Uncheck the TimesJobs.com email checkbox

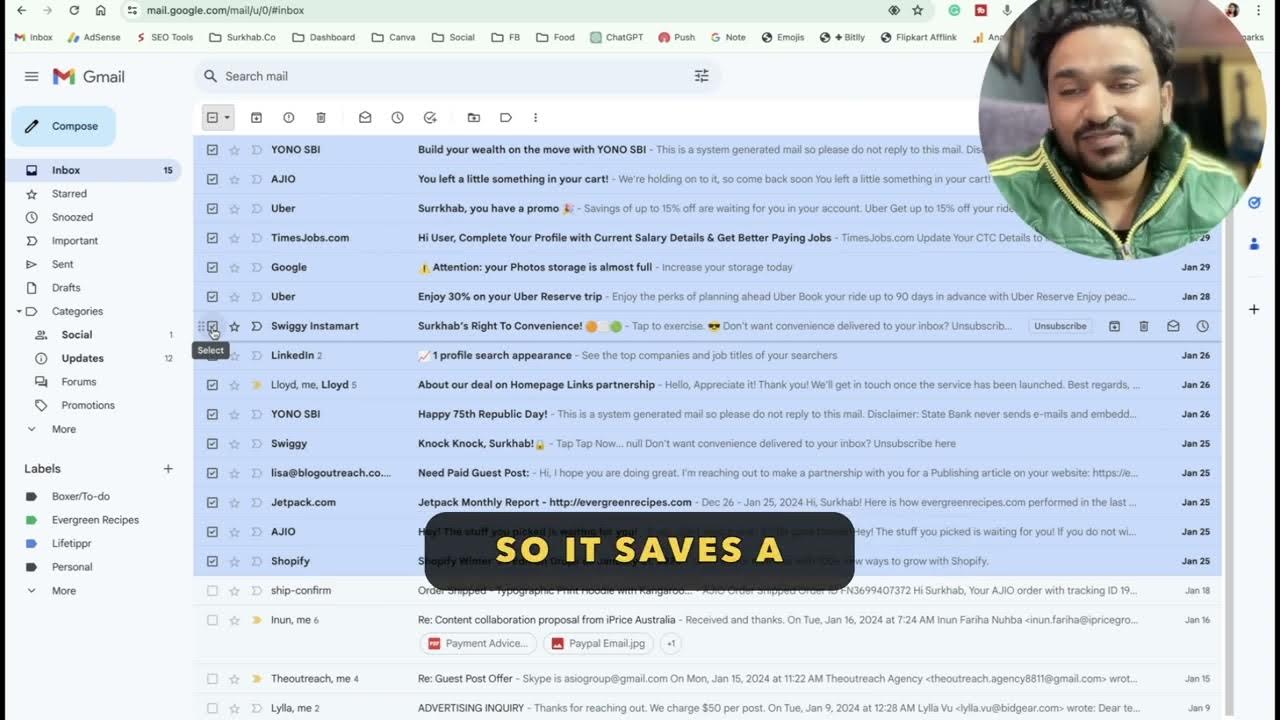pyautogui.click(x=212, y=238)
